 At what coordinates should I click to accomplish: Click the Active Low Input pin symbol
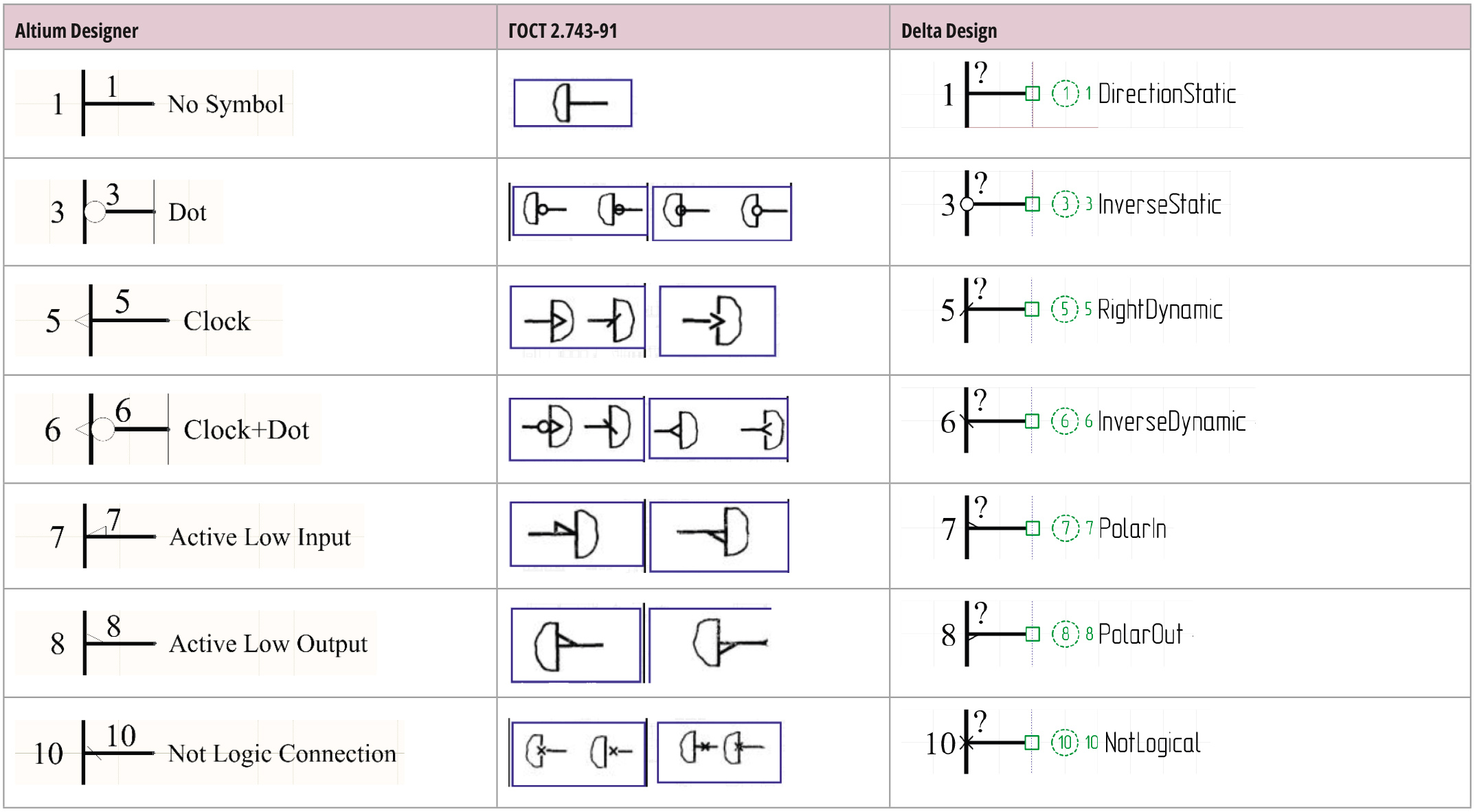click(119, 536)
